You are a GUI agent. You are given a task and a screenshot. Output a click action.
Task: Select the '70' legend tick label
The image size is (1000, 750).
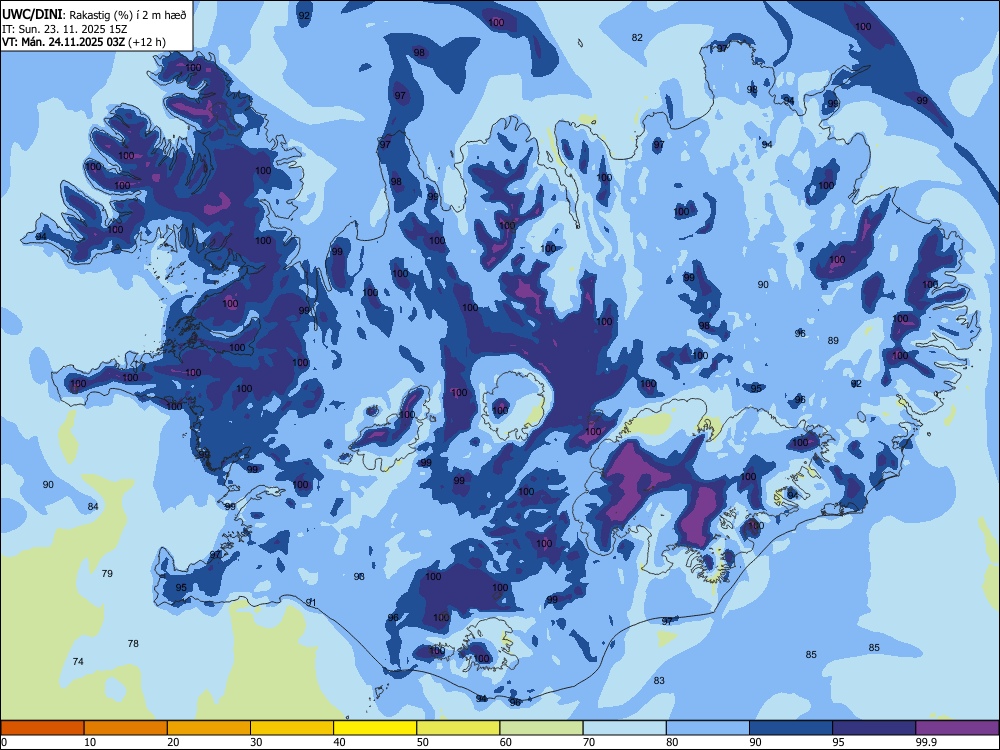coord(589,742)
